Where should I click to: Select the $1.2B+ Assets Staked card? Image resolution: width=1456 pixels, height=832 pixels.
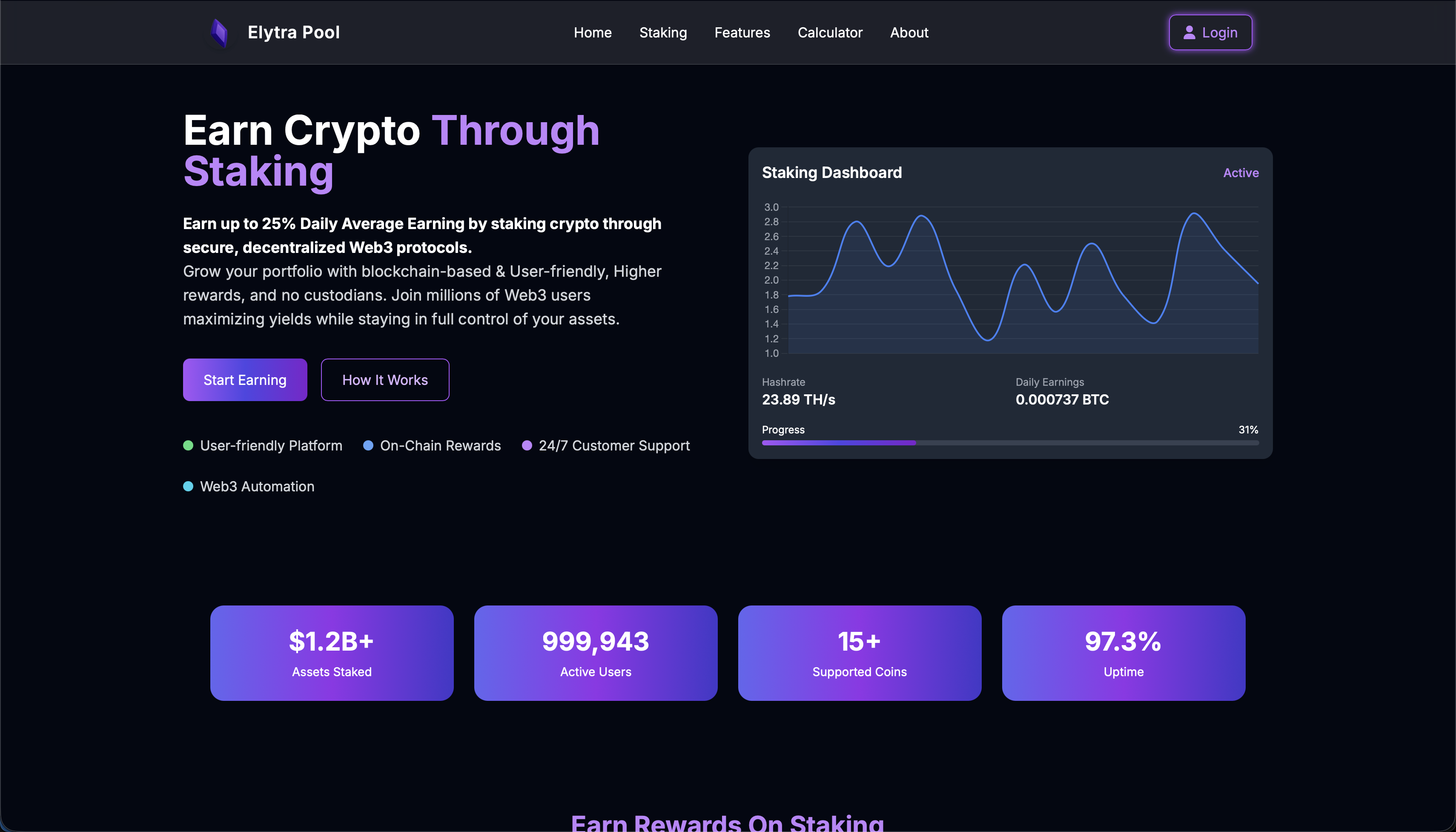[x=331, y=653]
